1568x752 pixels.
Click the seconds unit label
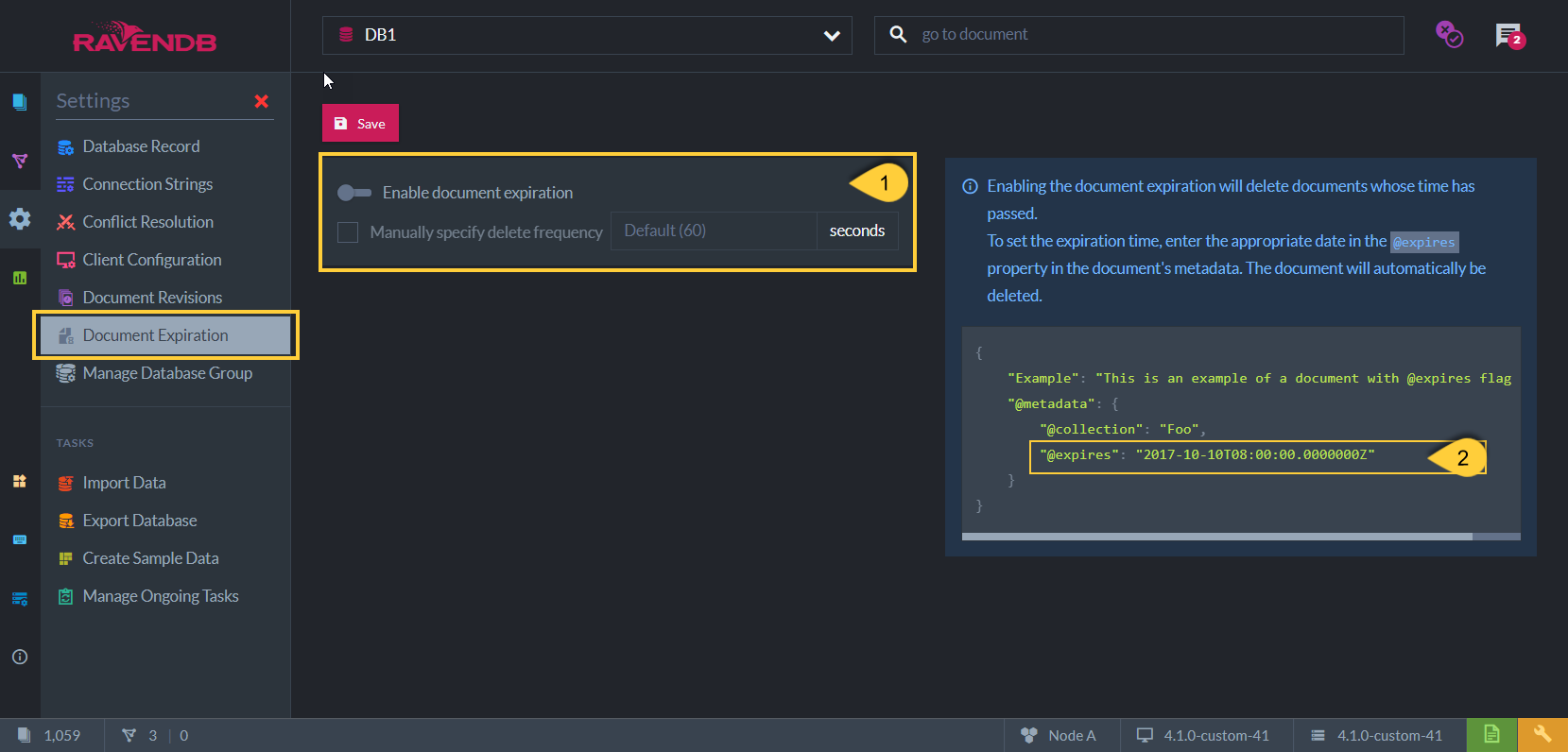857,231
